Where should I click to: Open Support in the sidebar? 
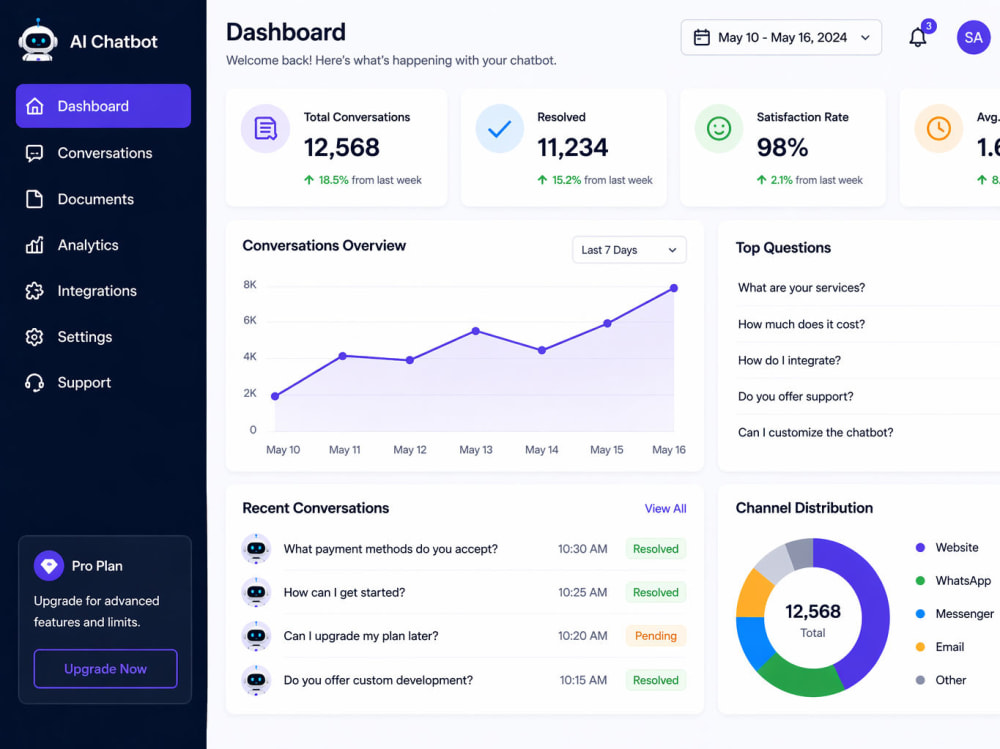(103, 383)
